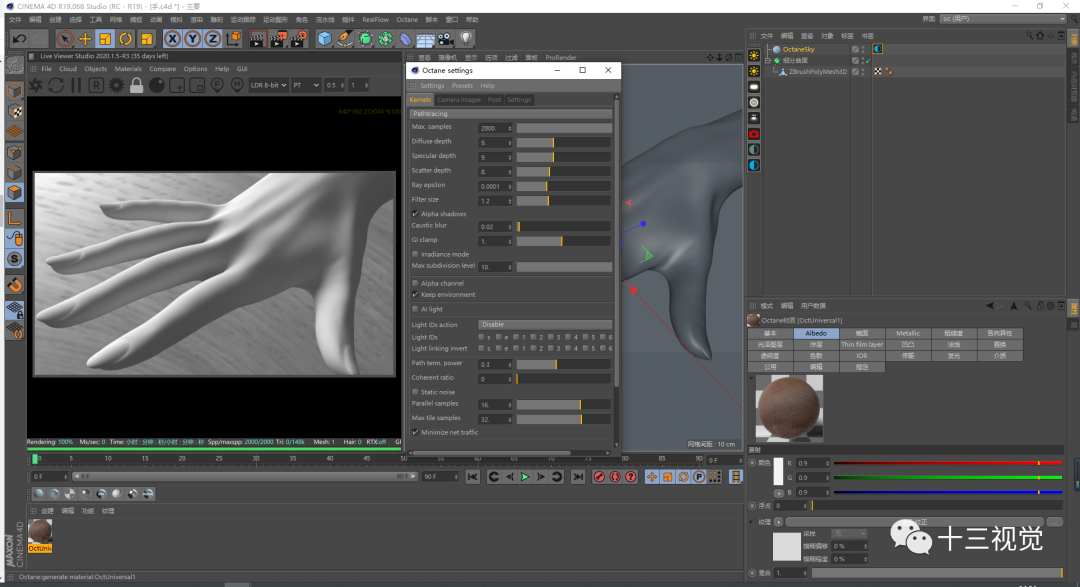The height and width of the screenshot is (587, 1080).
Task: Click Max. samples stepper arrows
Action: pyautogui.click(x=510, y=128)
